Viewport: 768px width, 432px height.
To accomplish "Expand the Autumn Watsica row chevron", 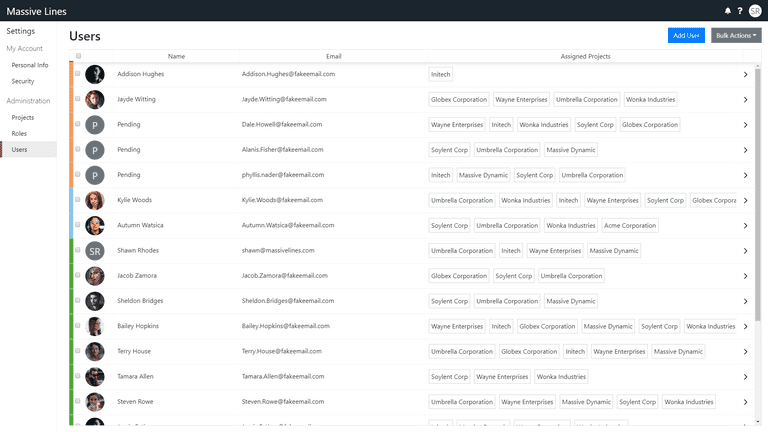I will point(745,226).
